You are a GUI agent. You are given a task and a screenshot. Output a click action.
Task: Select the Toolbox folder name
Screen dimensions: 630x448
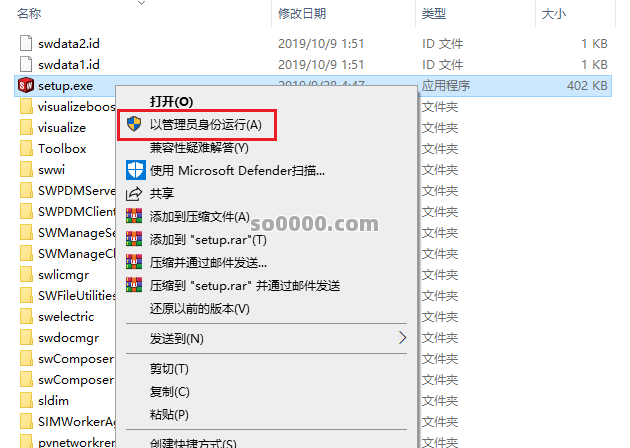(62, 149)
